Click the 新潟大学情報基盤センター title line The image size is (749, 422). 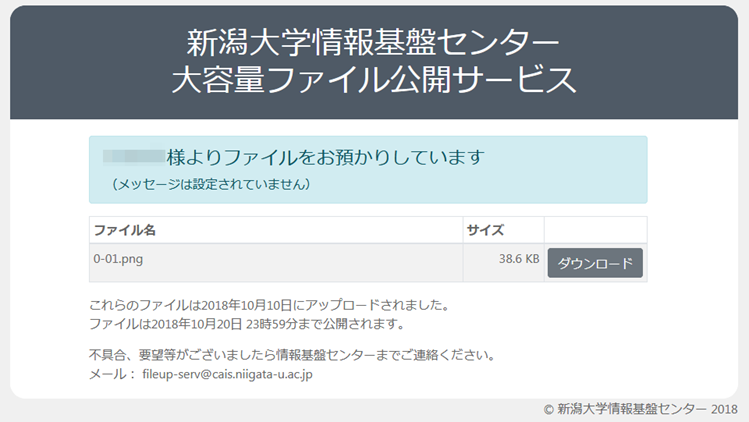click(x=373, y=43)
